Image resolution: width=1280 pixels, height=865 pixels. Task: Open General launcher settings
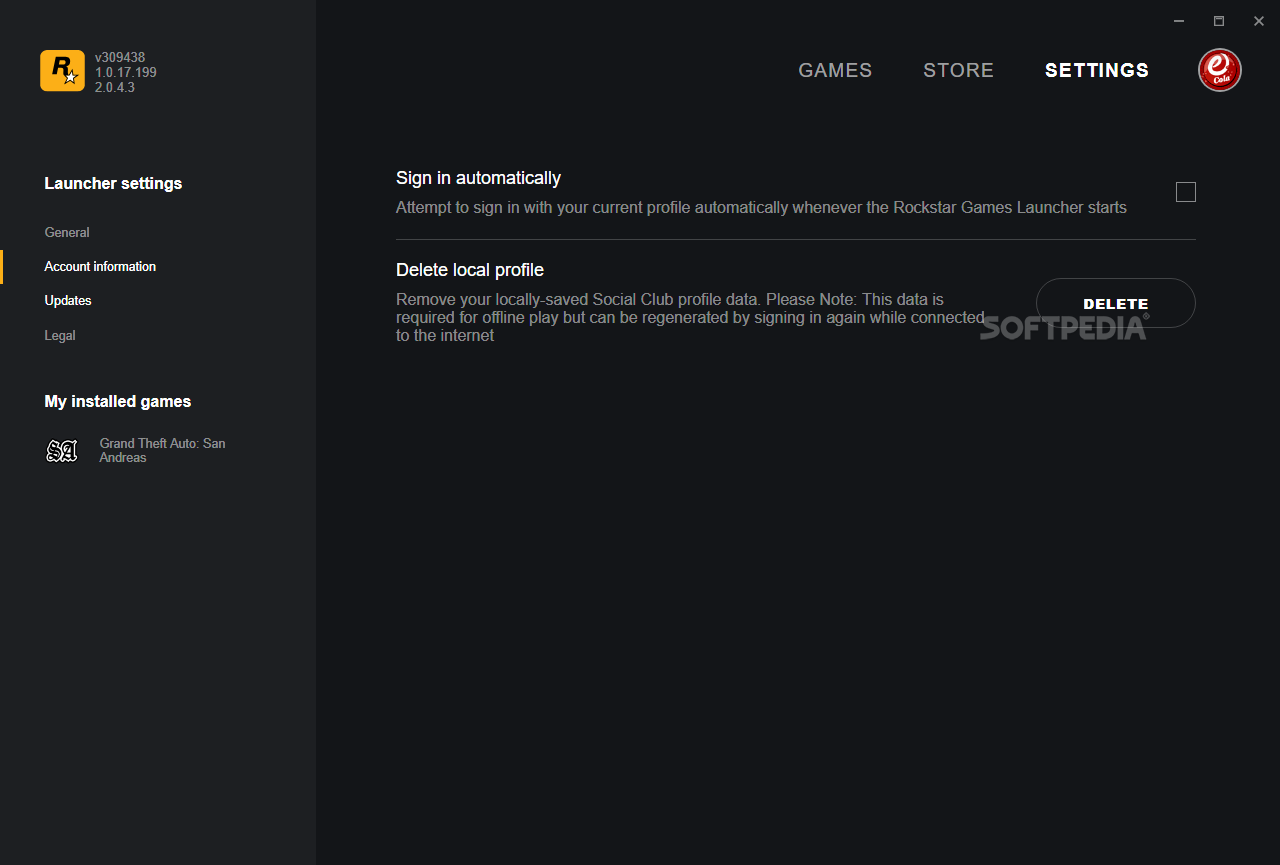pyautogui.click(x=67, y=232)
